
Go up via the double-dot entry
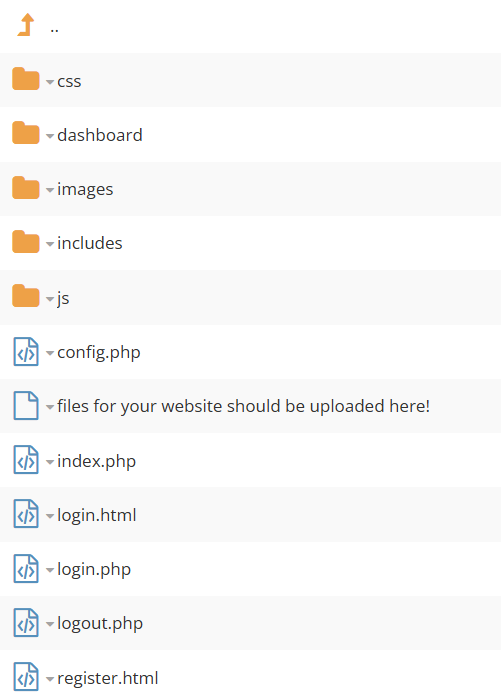(54, 30)
